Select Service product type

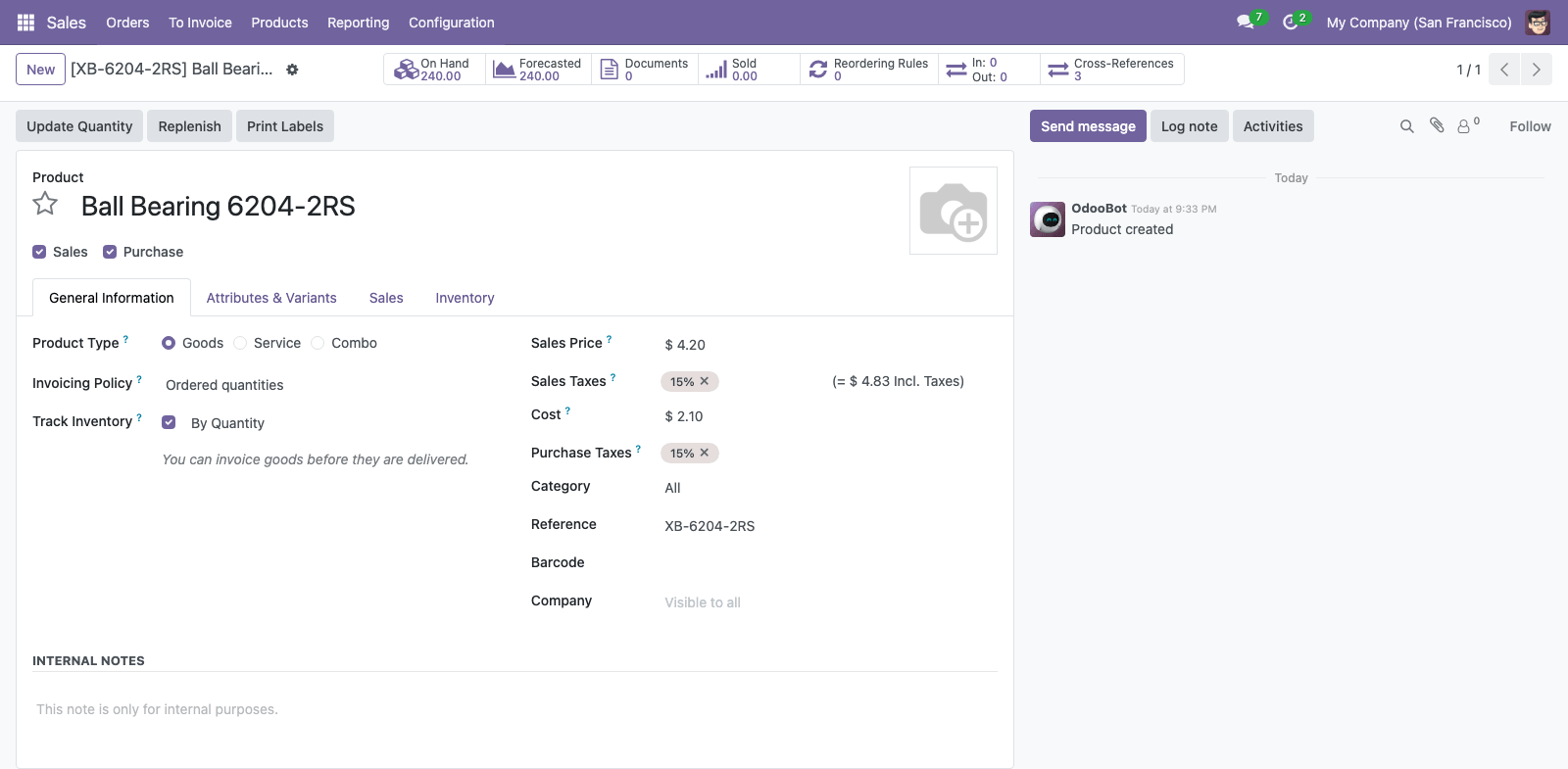240,343
